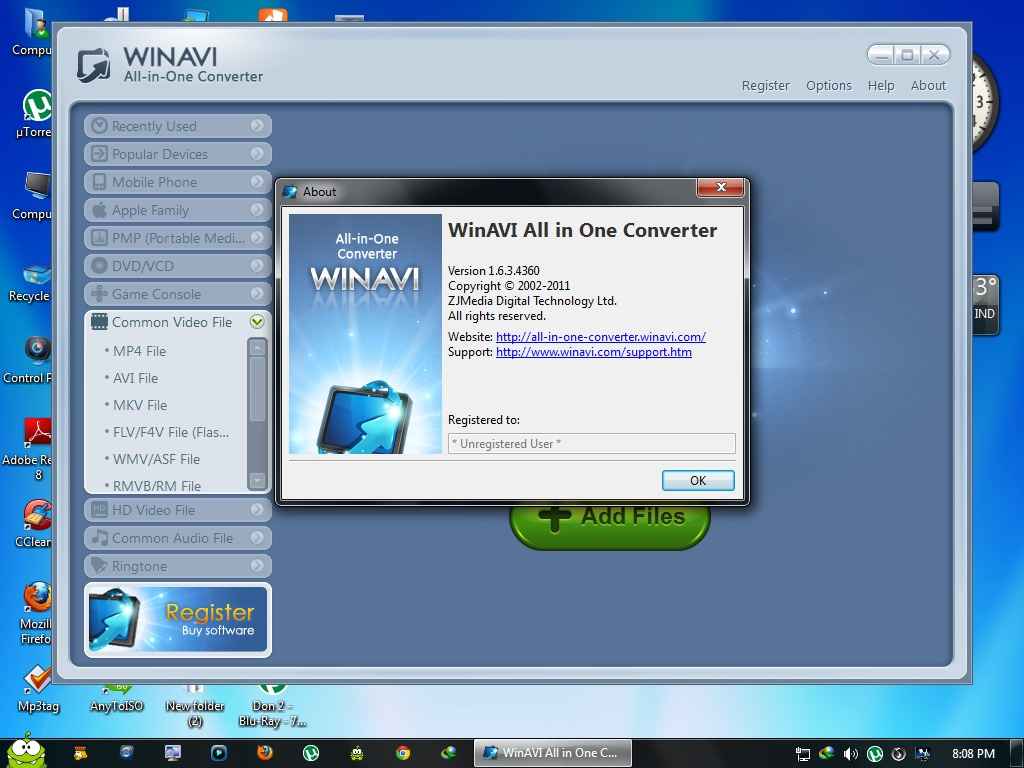
Task: Click the WinAVI logo icon in header
Action: coord(94,65)
